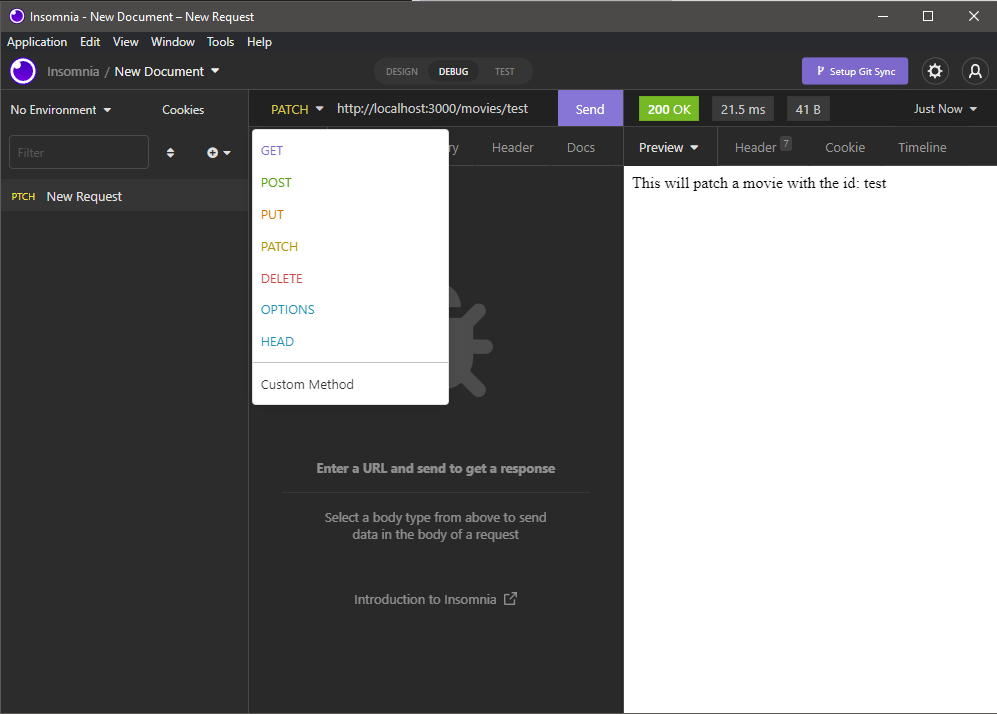Open the Tools menu
Image resolution: width=997 pixels, height=714 pixels.
pyautogui.click(x=220, y=42)
